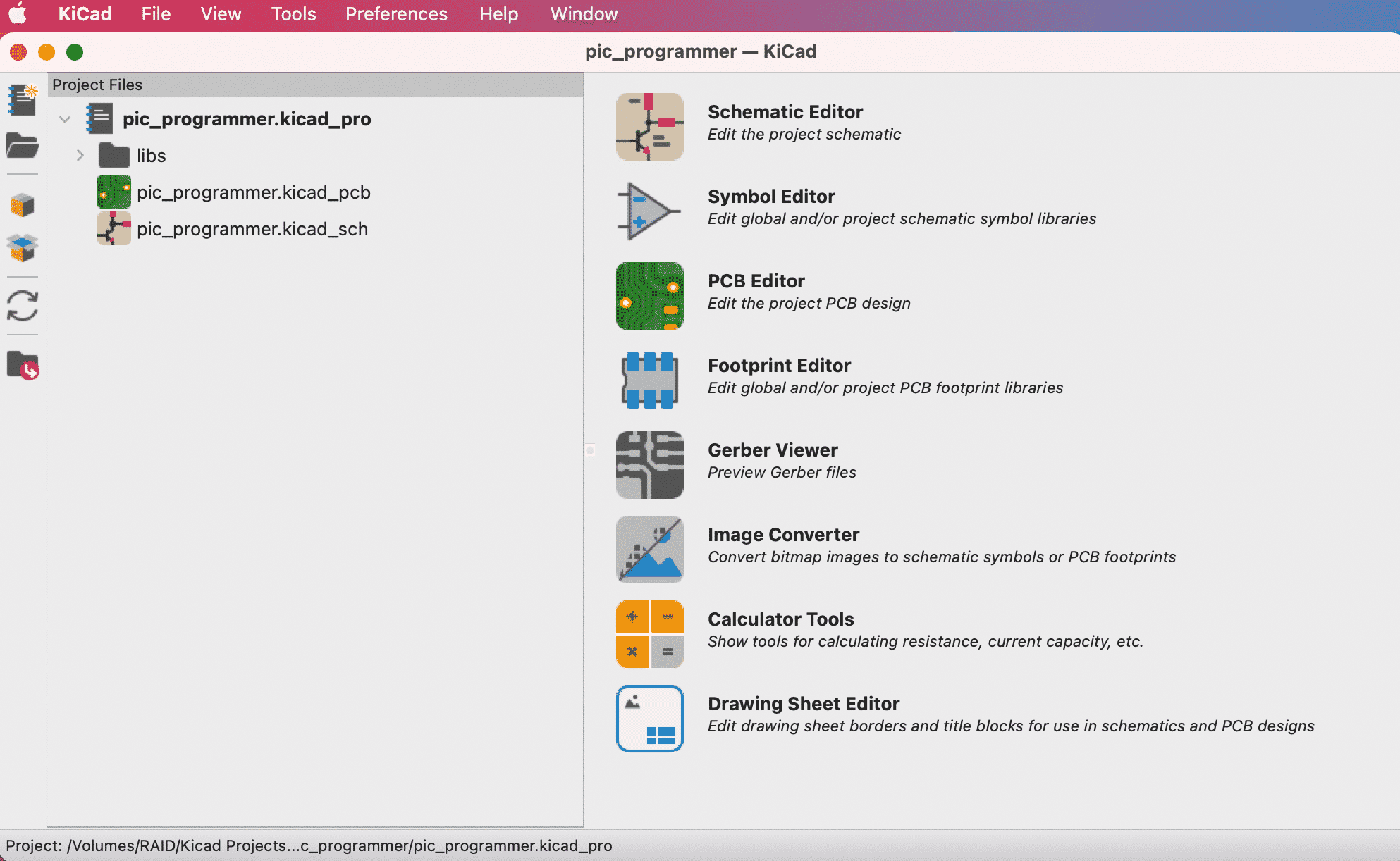Launch the Gerber Viewer icon

[x=649, y=465]
